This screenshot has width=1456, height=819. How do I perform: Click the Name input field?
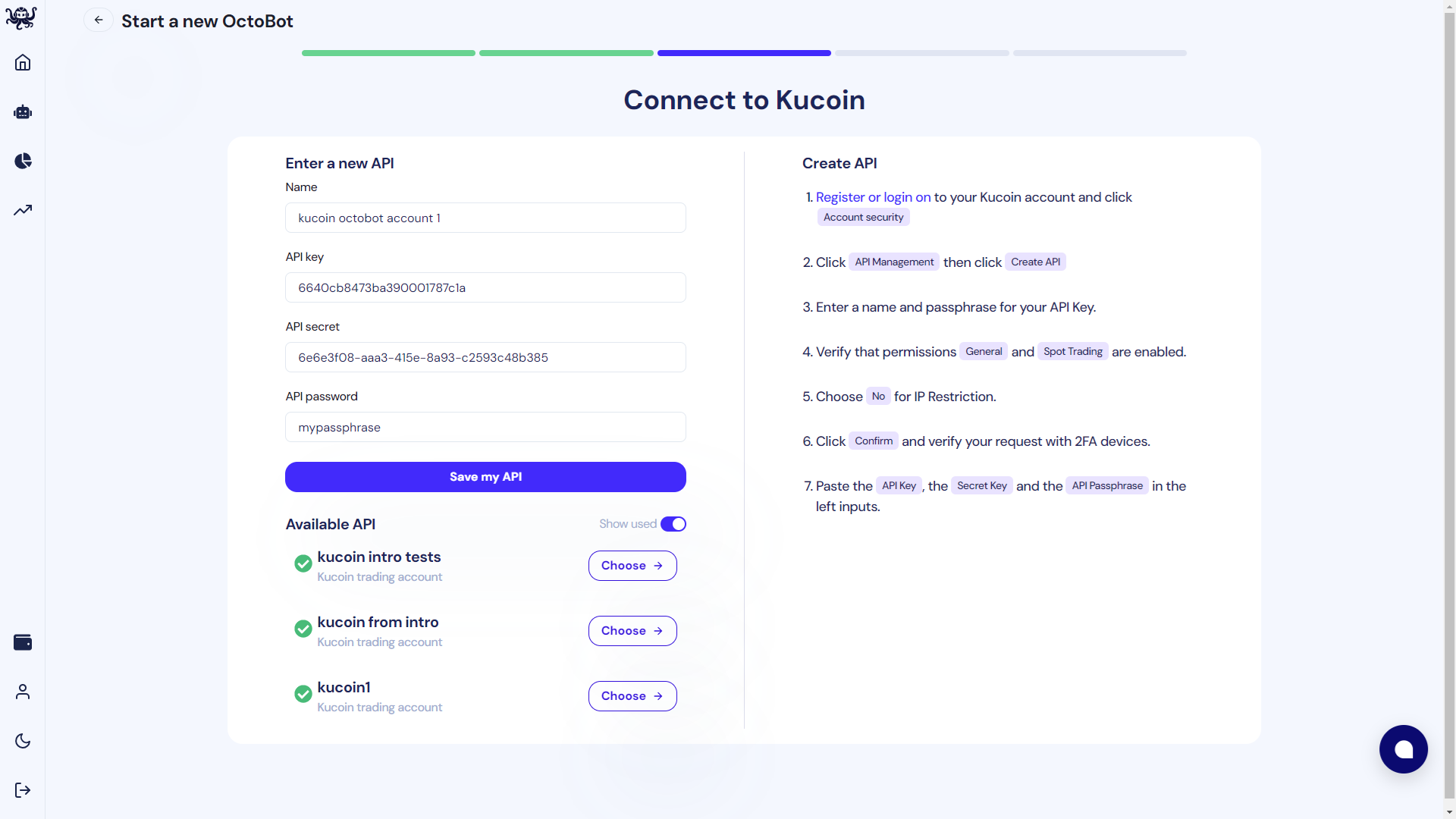(x=485, y=218)
